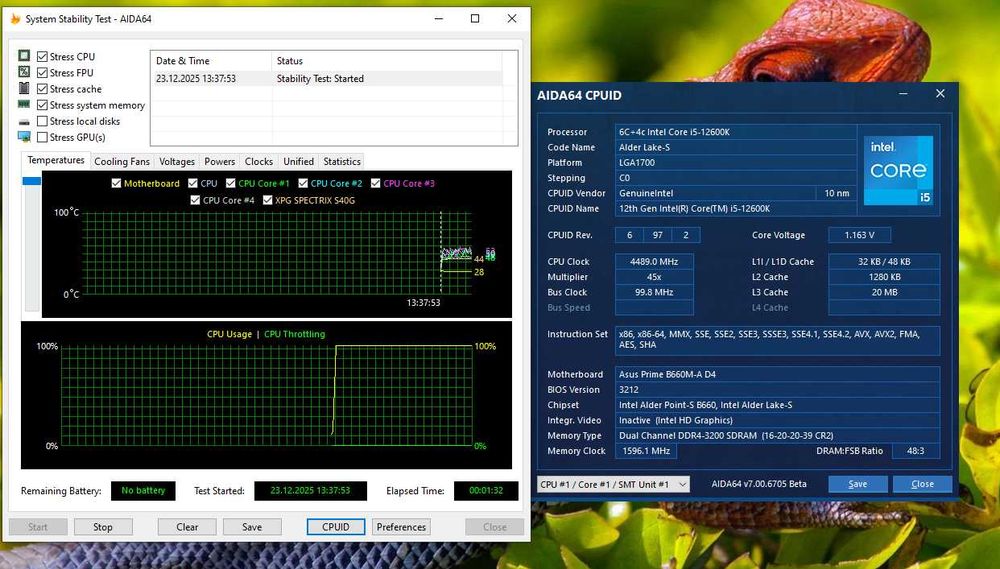Click the CPU Throttling graph legend label

coord(294,334)
